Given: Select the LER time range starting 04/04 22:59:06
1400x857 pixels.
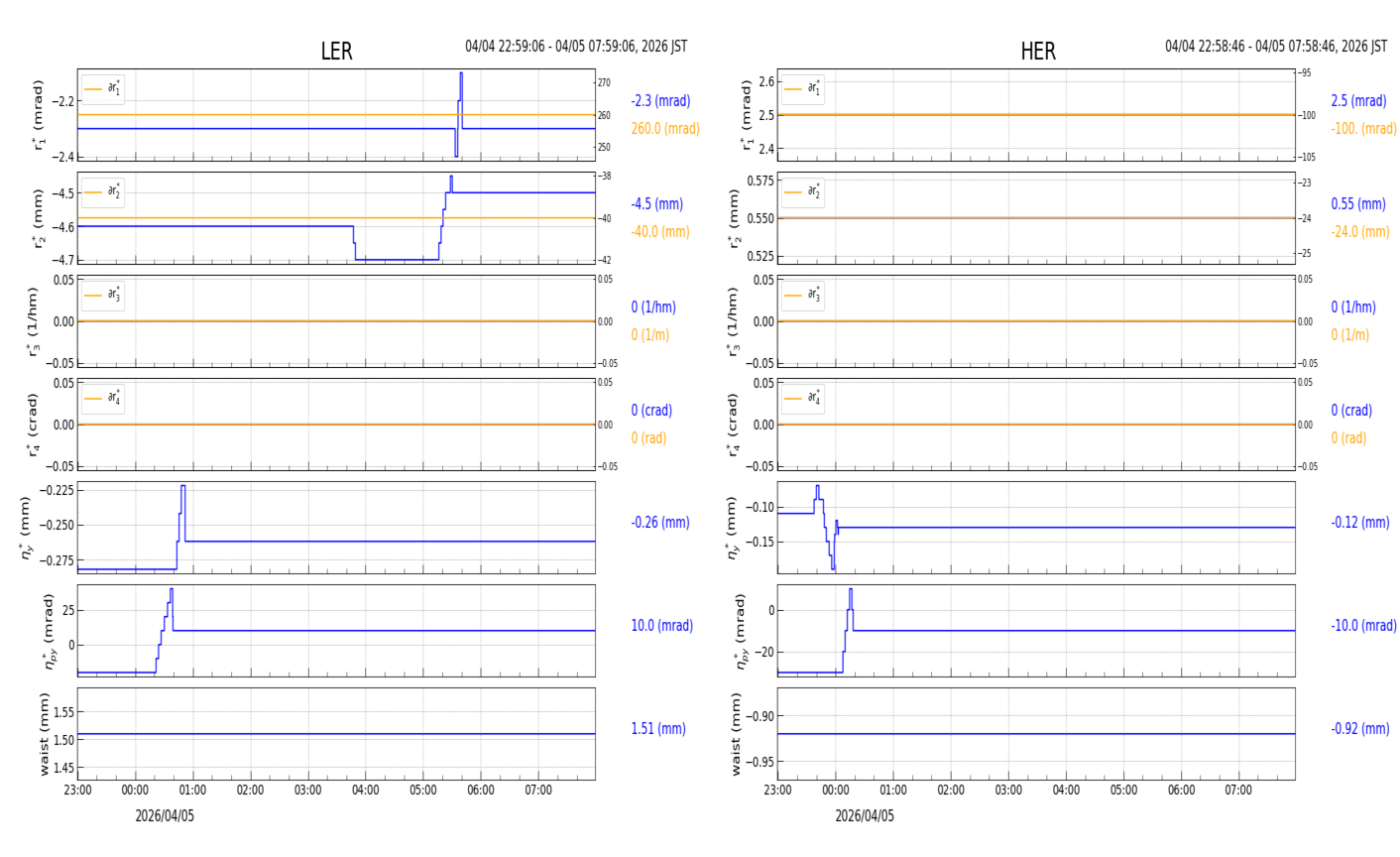Looking at the screenshot, I should pyautogui.click(x=576, y=47).
